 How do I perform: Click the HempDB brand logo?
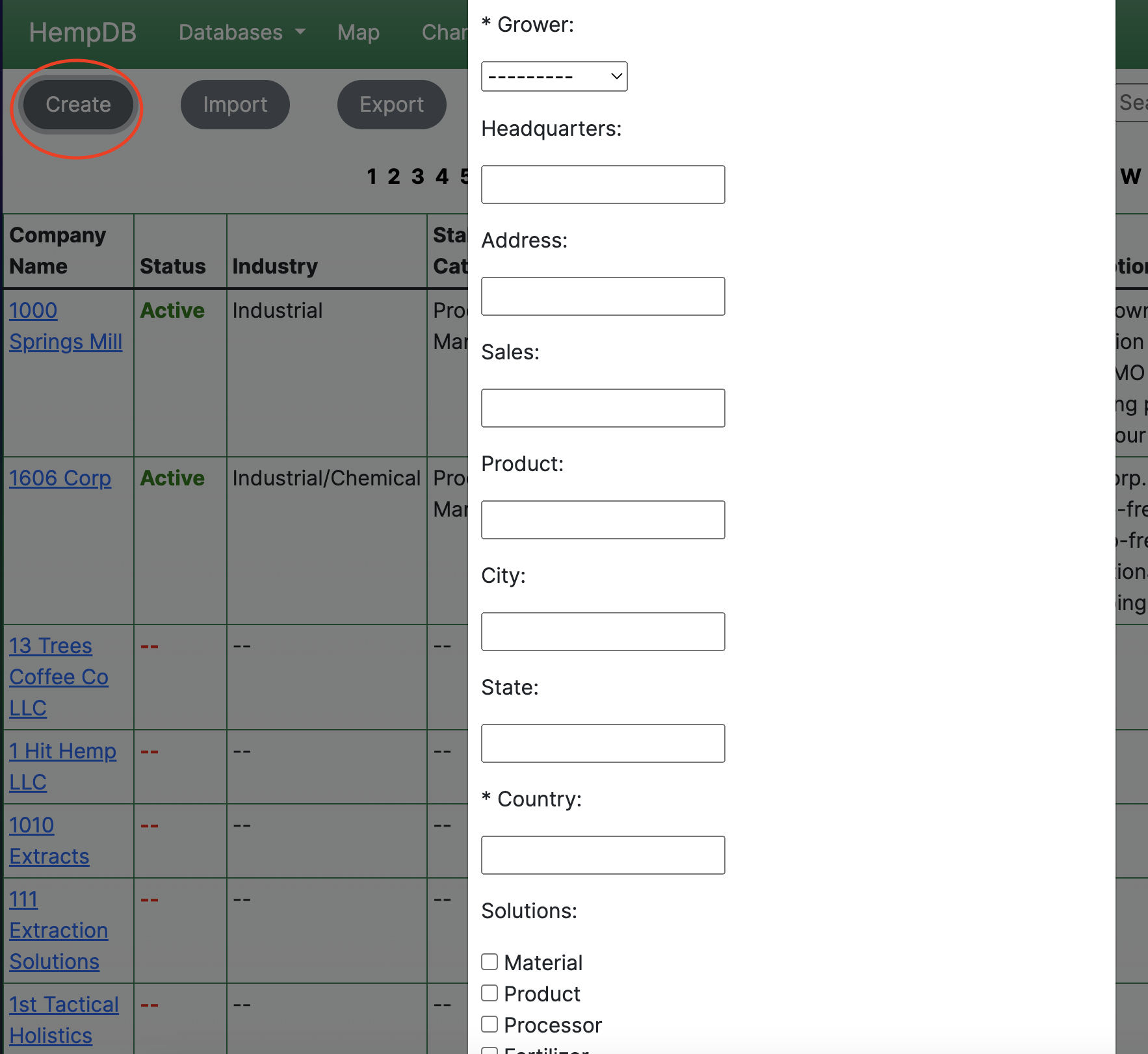pos(83,32)
